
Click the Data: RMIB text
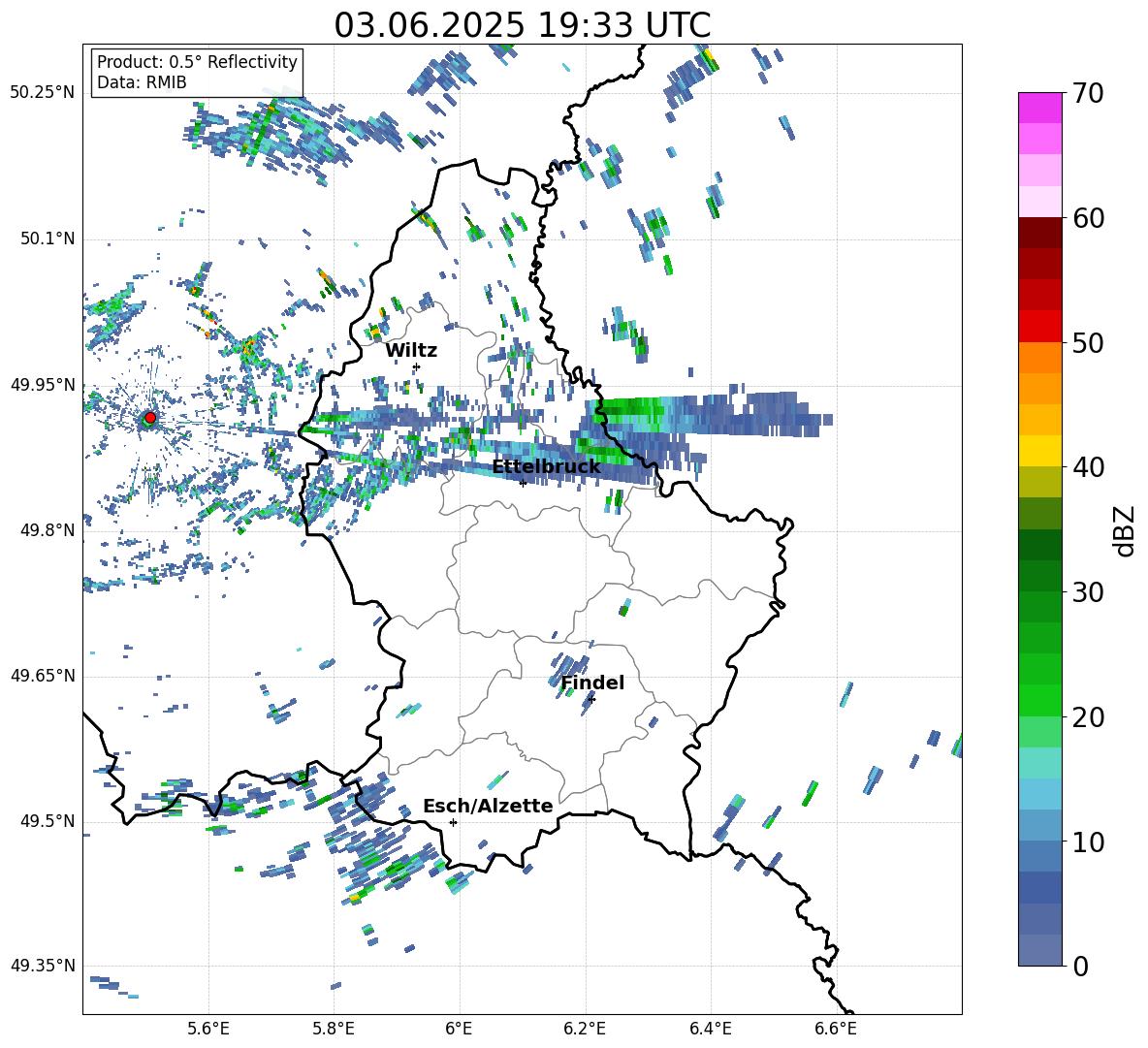click(x=142, y=82)
